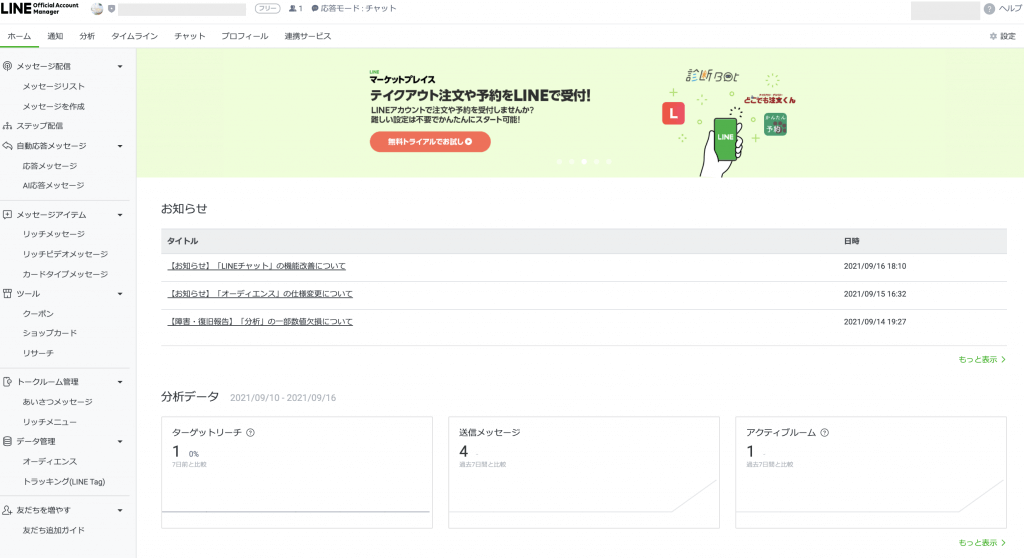Open オーディエンス in the sidebar
Image resolution: width=1024 pixels, height=558 pixels.
(50, 461)
